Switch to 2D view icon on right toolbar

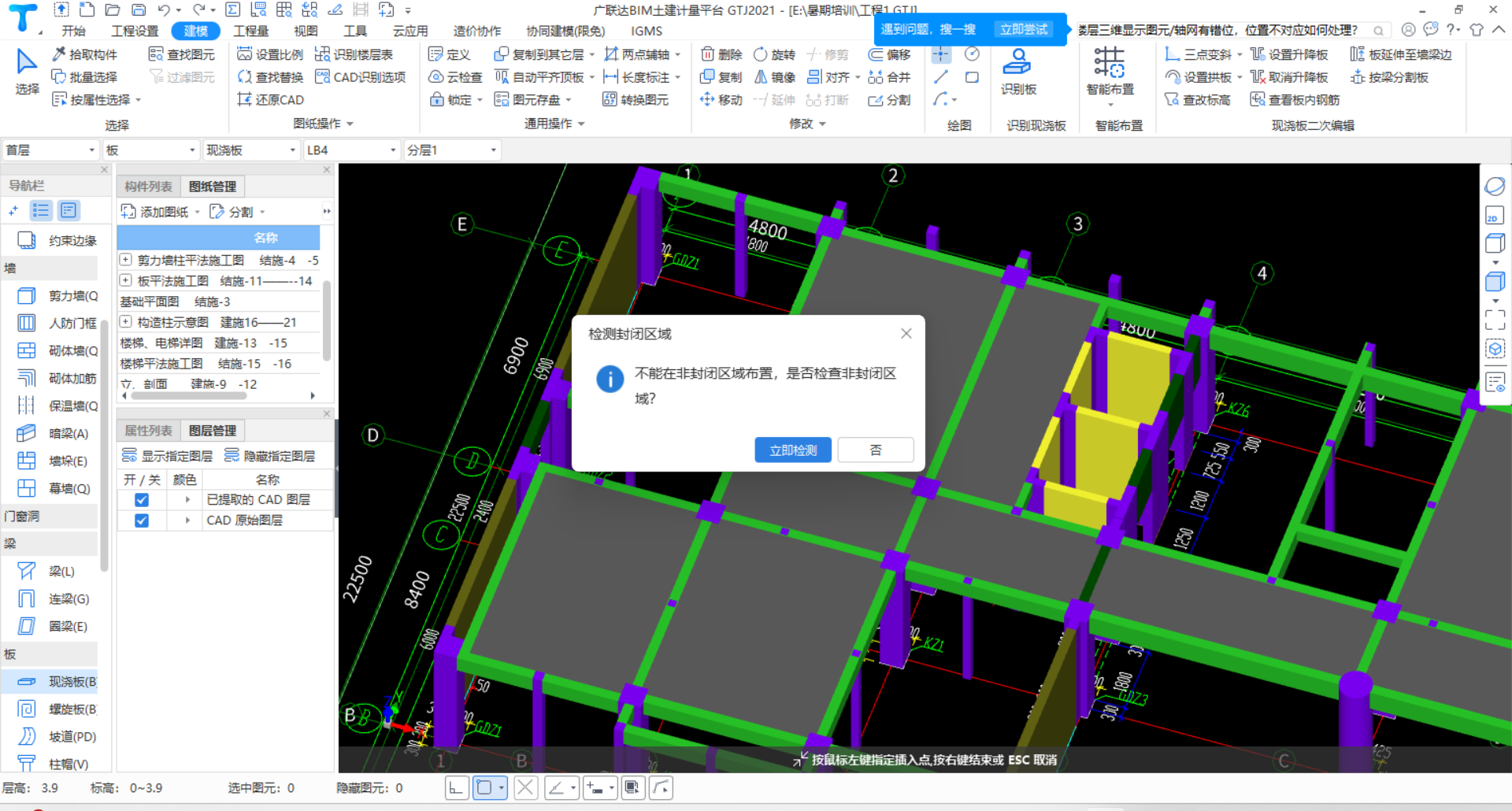(1494, 216)
